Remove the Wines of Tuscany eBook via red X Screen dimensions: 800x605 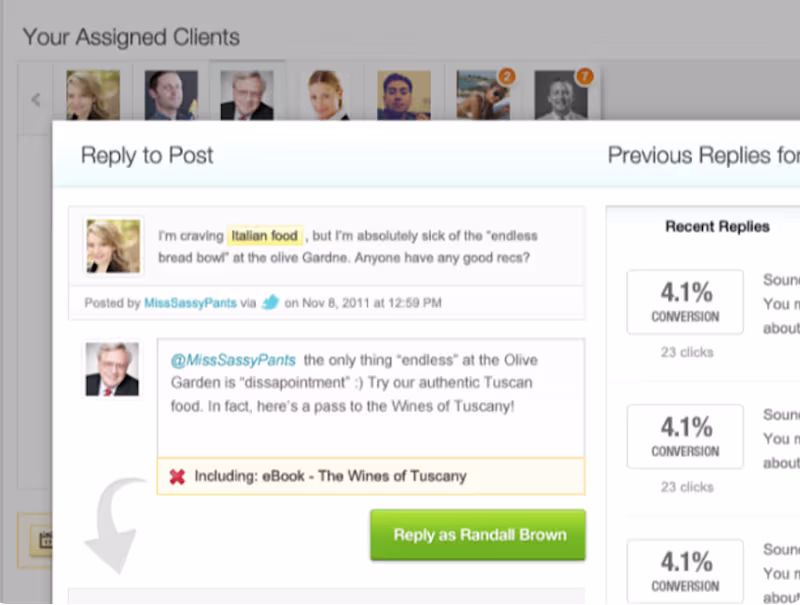click(178, 477)
